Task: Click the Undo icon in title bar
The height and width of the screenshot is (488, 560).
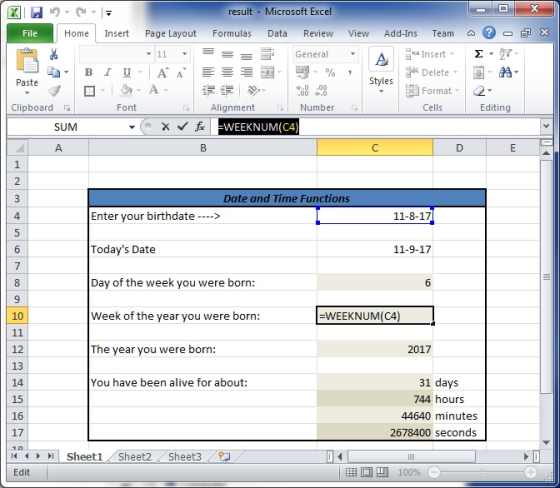Action: (x=55, y=13)
